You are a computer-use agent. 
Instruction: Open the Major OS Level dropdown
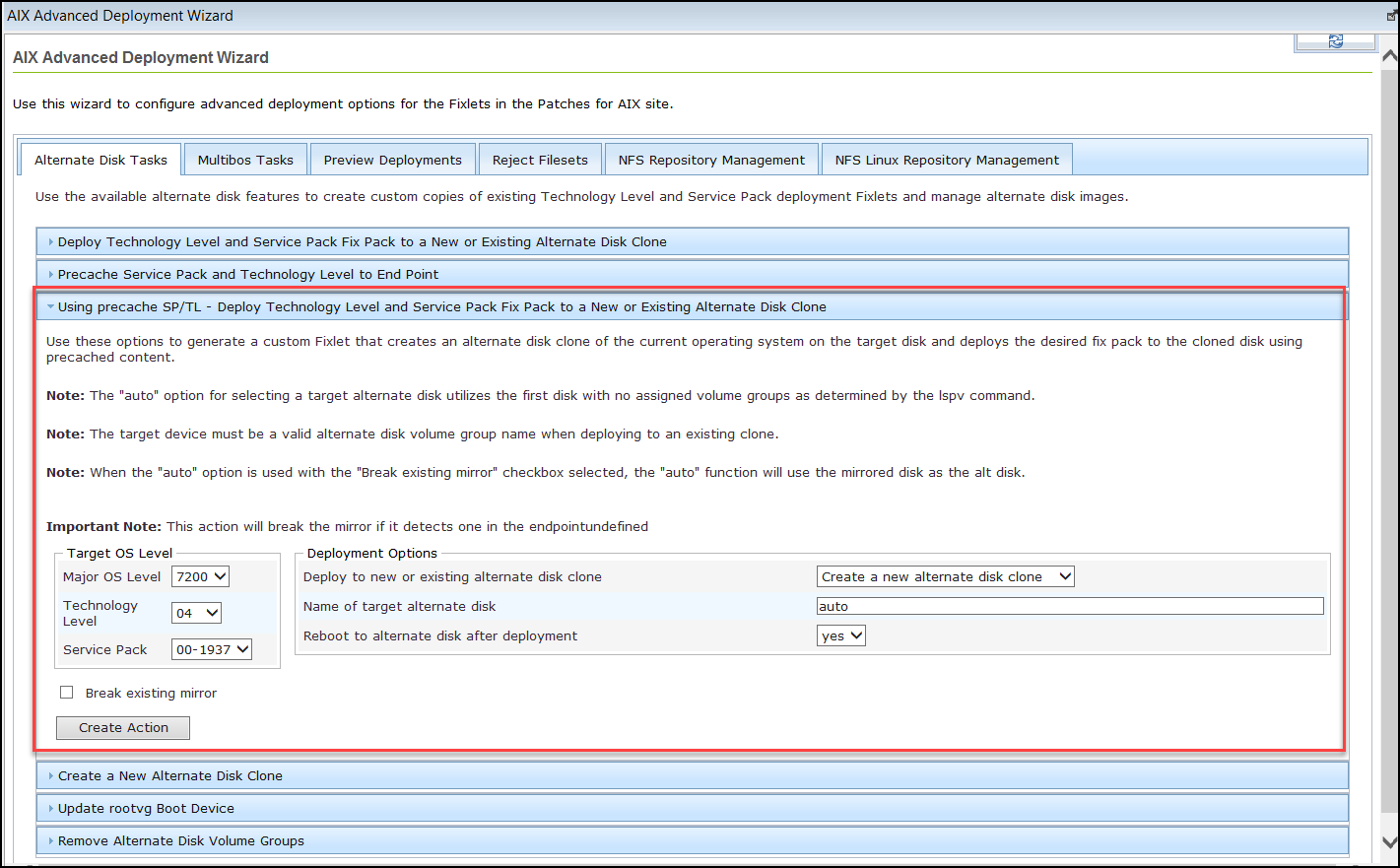coord(200,576)
